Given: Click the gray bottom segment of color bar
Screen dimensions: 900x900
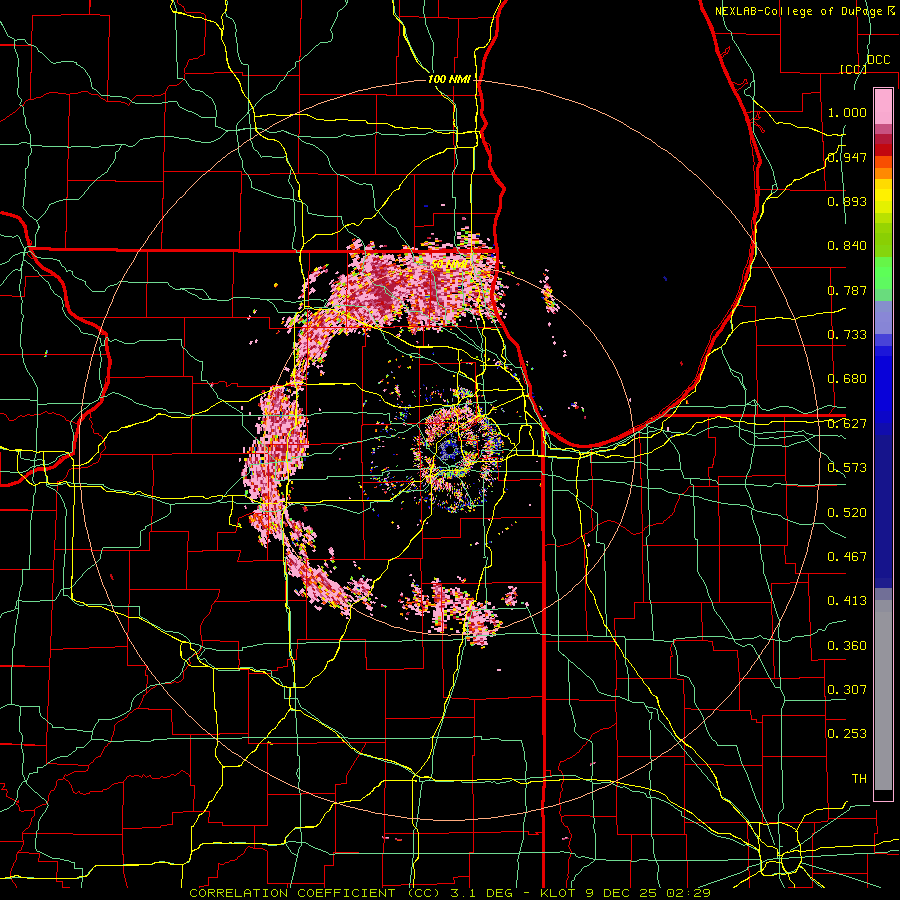Looking at the screenshot, I should pos(883,695).
